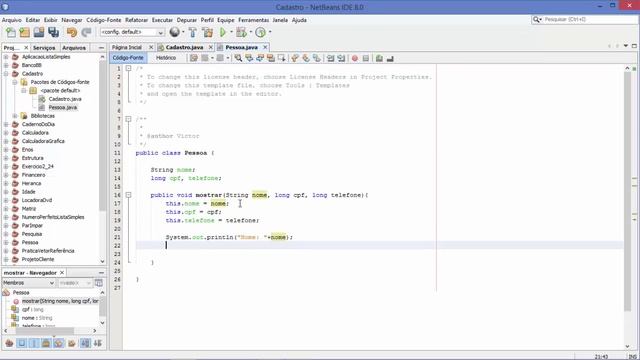The width and height of the screenshot is (640, 360).
Task: Click the Undo arrow icon
Action: (x=72, y=32)
